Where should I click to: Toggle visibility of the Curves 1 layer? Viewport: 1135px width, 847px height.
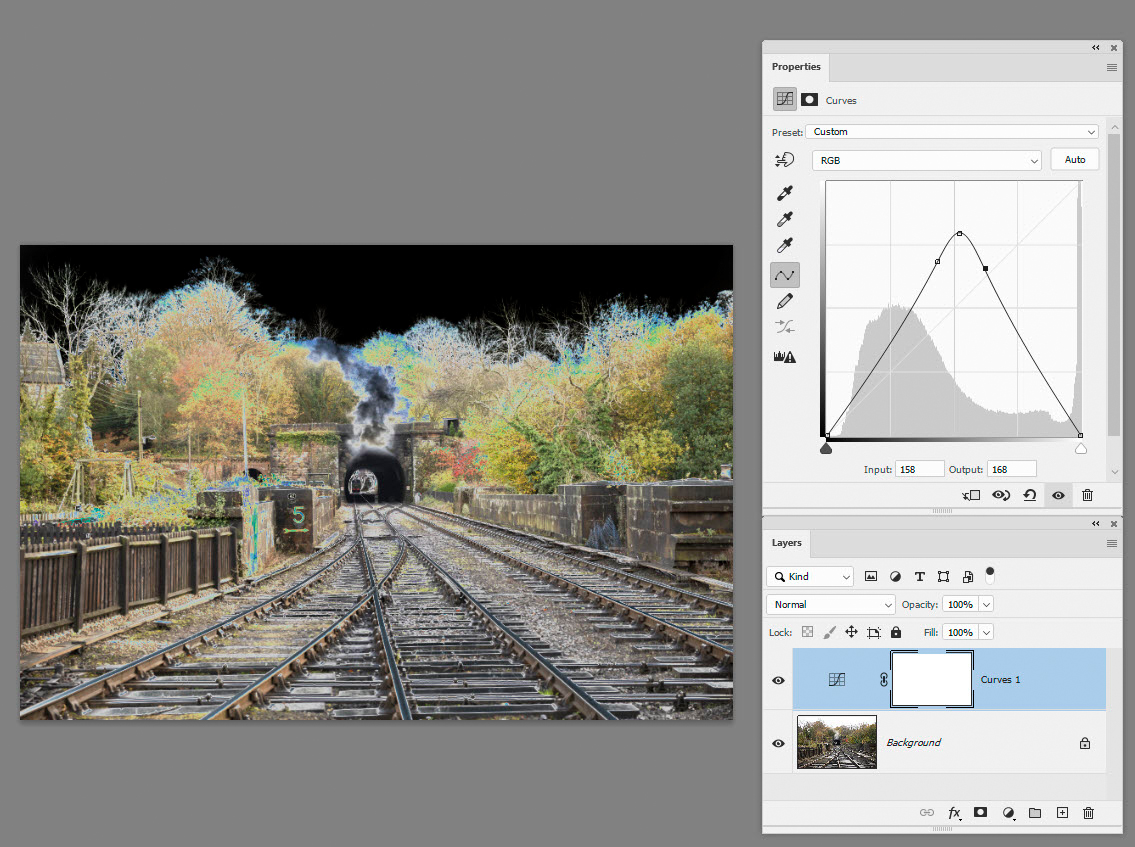pyautogui.click(x=778, y=679)
